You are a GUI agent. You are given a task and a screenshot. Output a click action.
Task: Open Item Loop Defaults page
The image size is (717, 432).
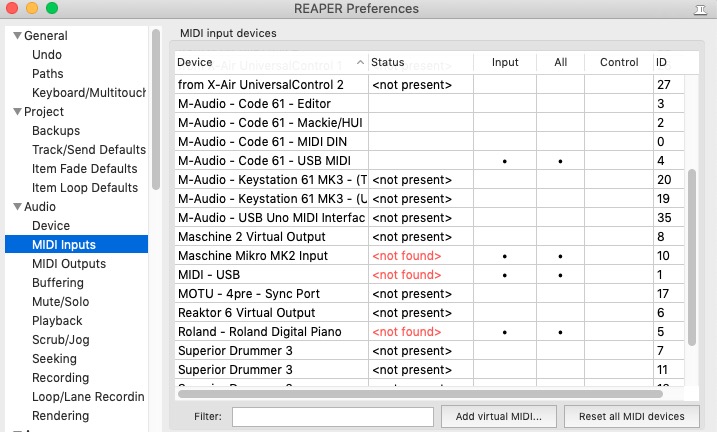tap(85, 188)
